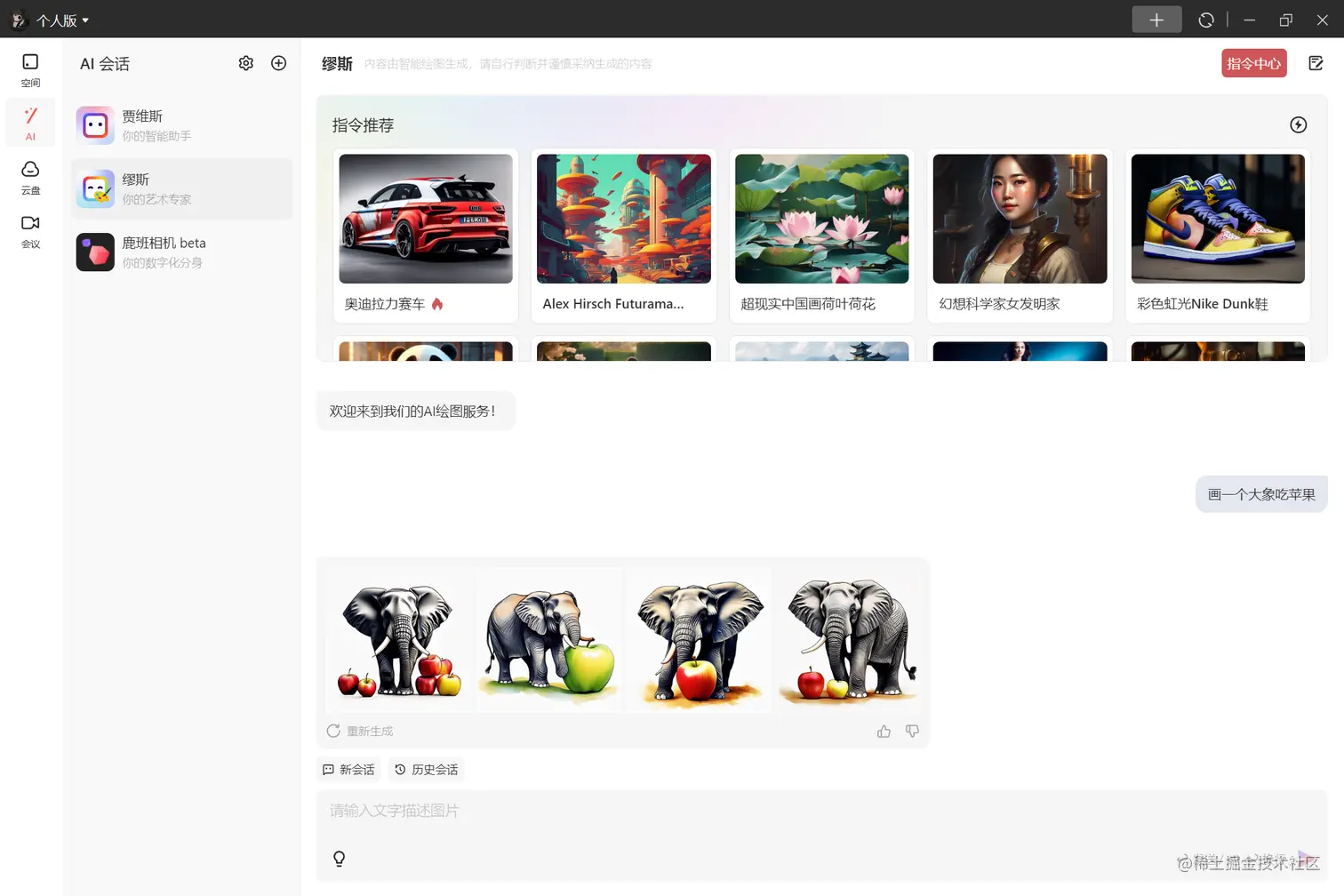Click the 指令推荐 heading
This screenshot has width=1344, height=896.
[363, 125]
